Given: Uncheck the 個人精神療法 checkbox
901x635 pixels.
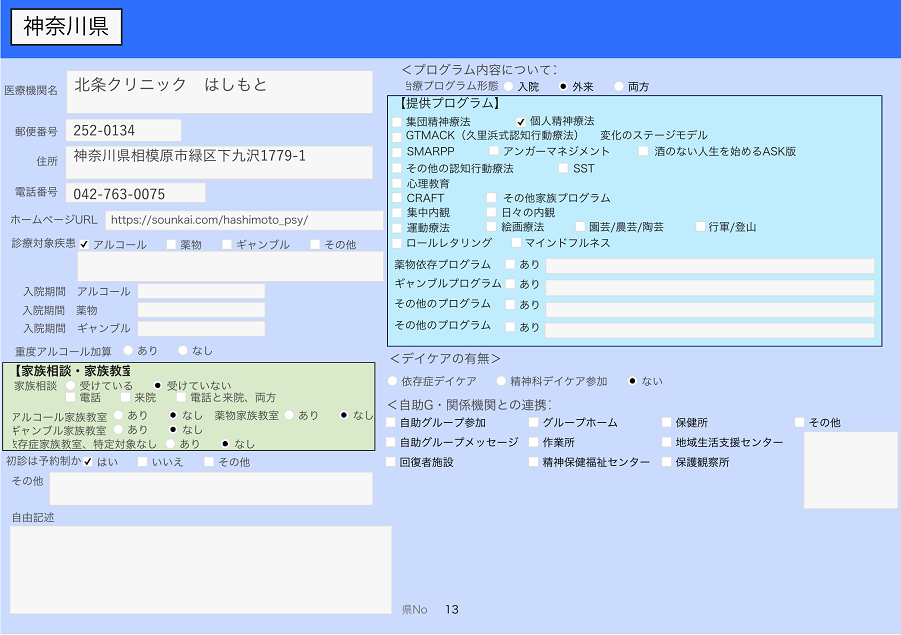Looking at the screenshot, I should (521, 121).
